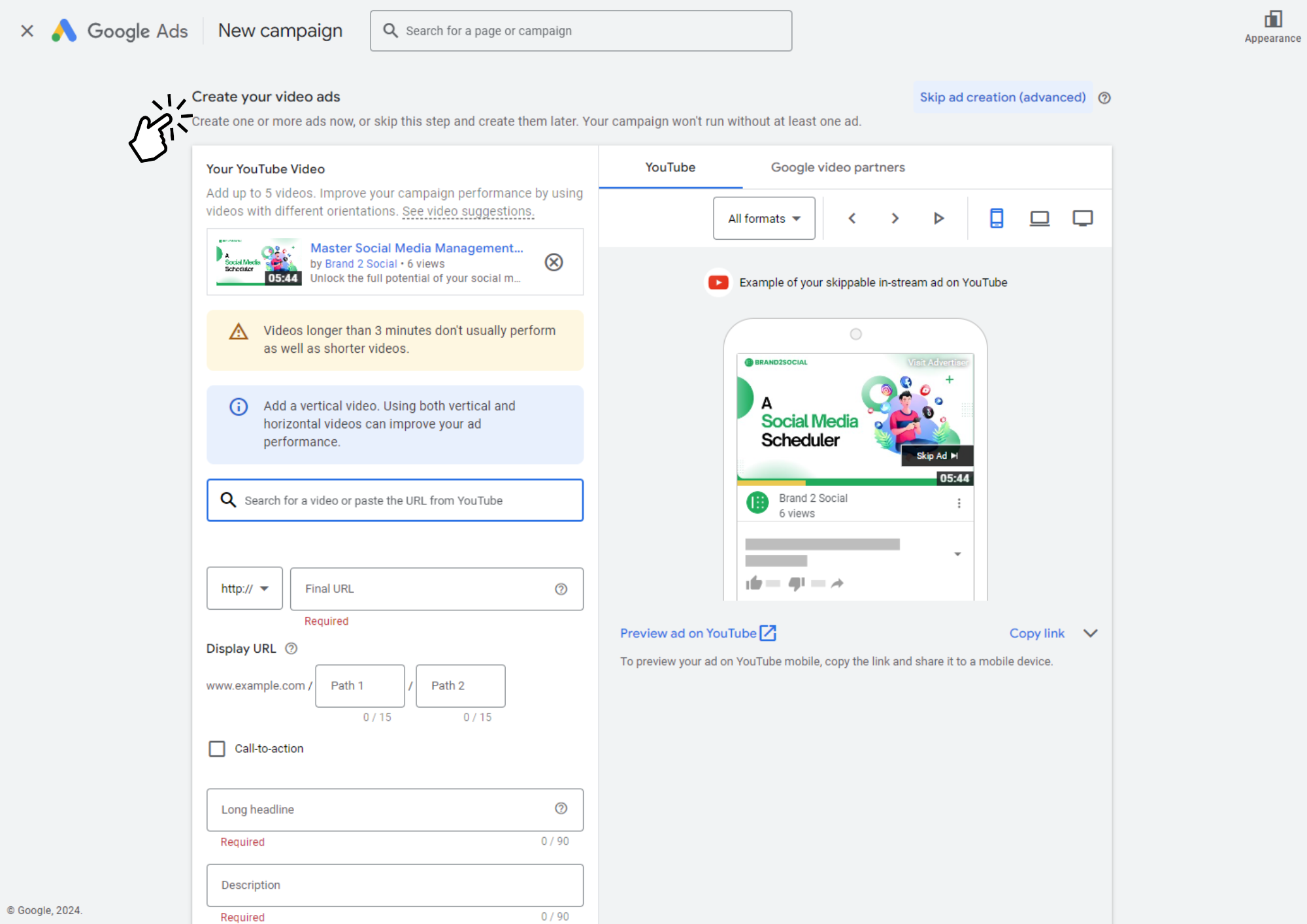Image resolution: width=1307 pixels, height=924 pixels.
Task: Click the warning triangle icon
Action: [239, 331]
